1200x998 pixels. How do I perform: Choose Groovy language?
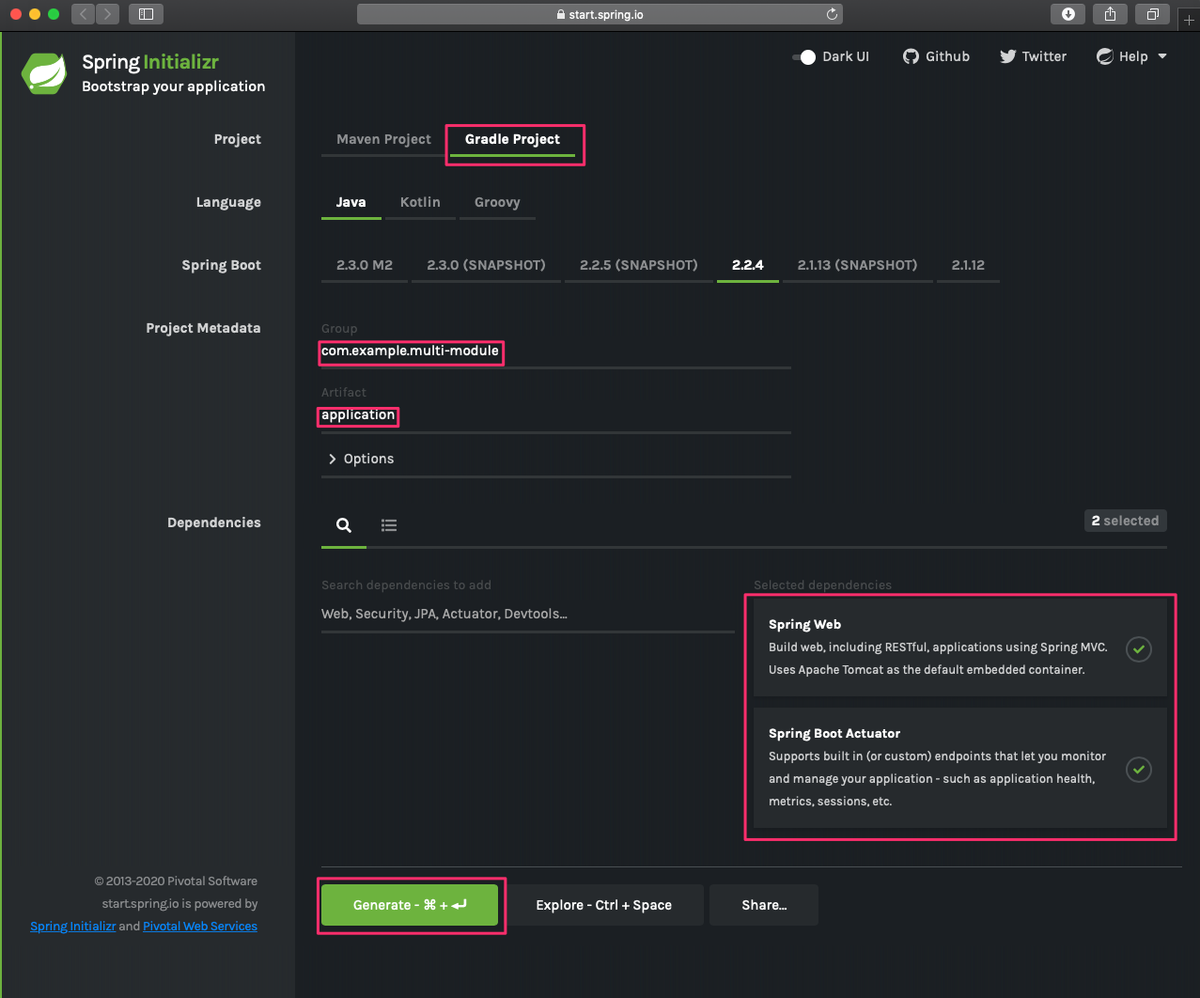[x=497, y=202]
